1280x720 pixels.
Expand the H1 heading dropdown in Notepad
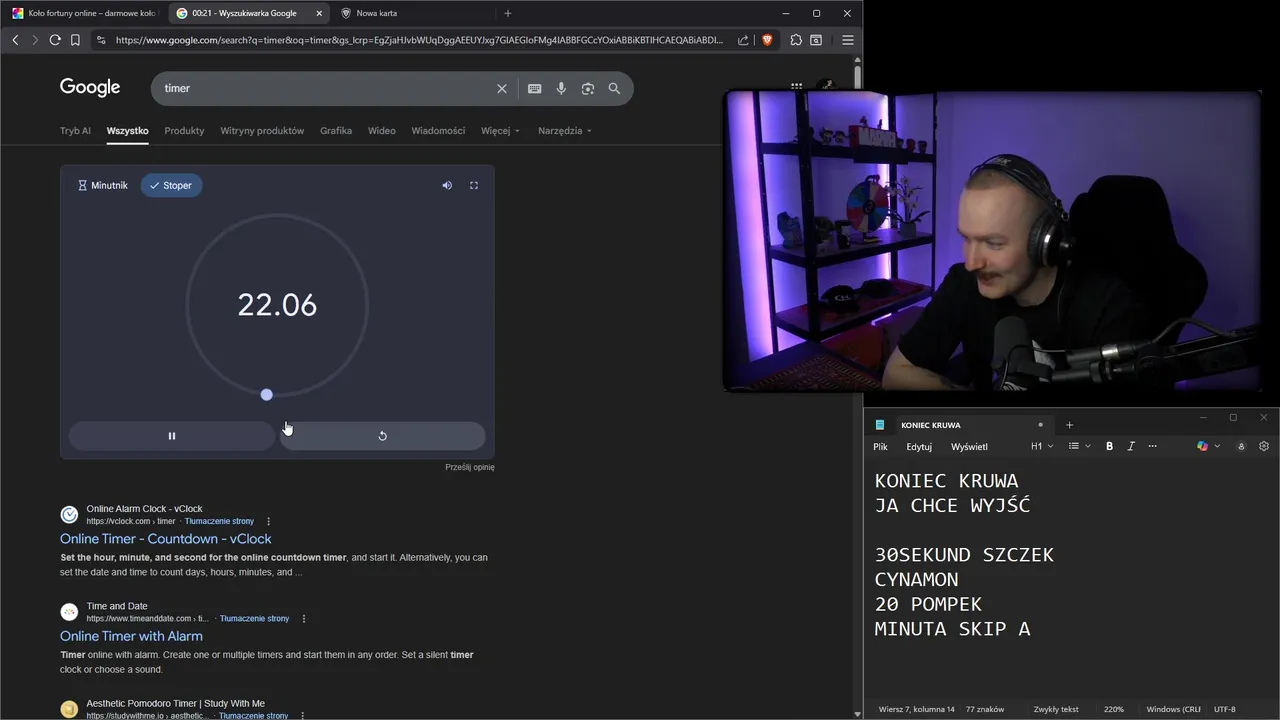click(1042, 446)
